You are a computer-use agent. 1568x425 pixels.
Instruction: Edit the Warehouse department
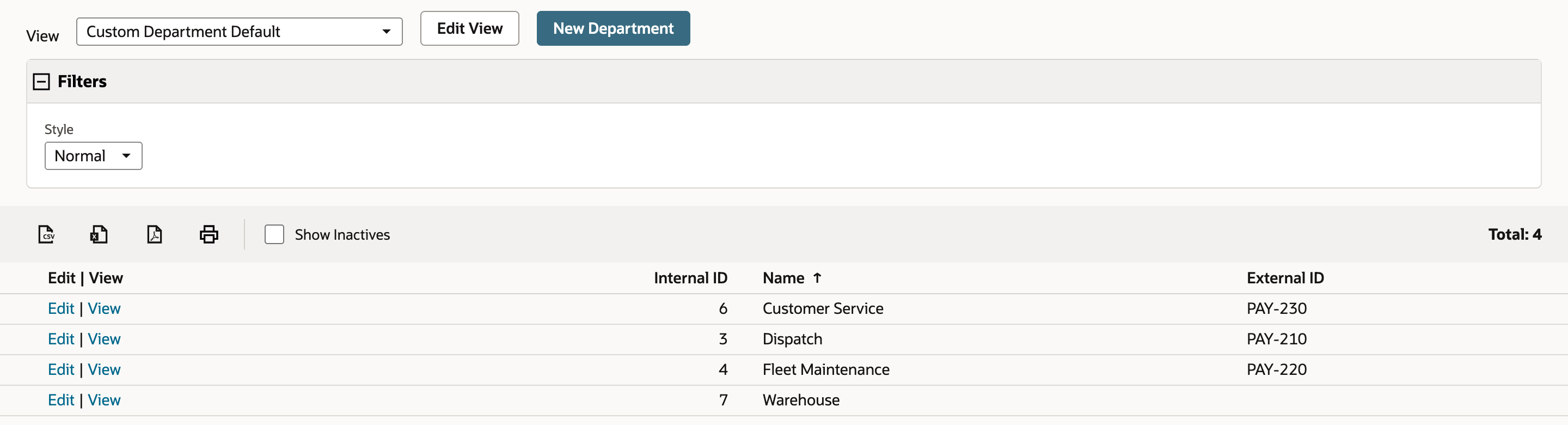pos(61,400)
